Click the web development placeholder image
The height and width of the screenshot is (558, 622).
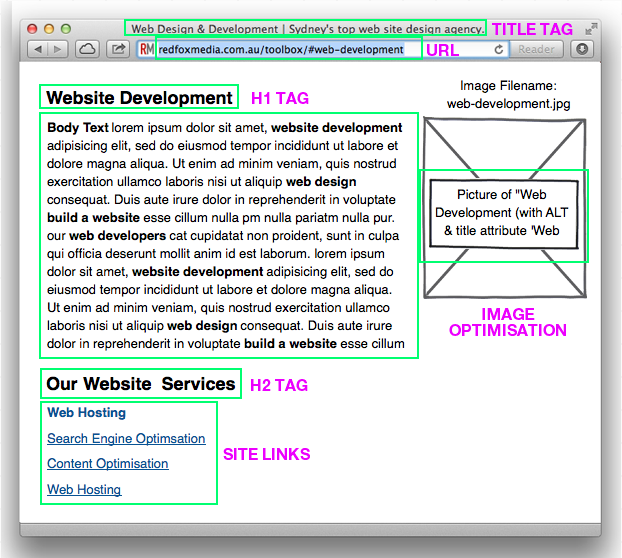coord(505,207)
